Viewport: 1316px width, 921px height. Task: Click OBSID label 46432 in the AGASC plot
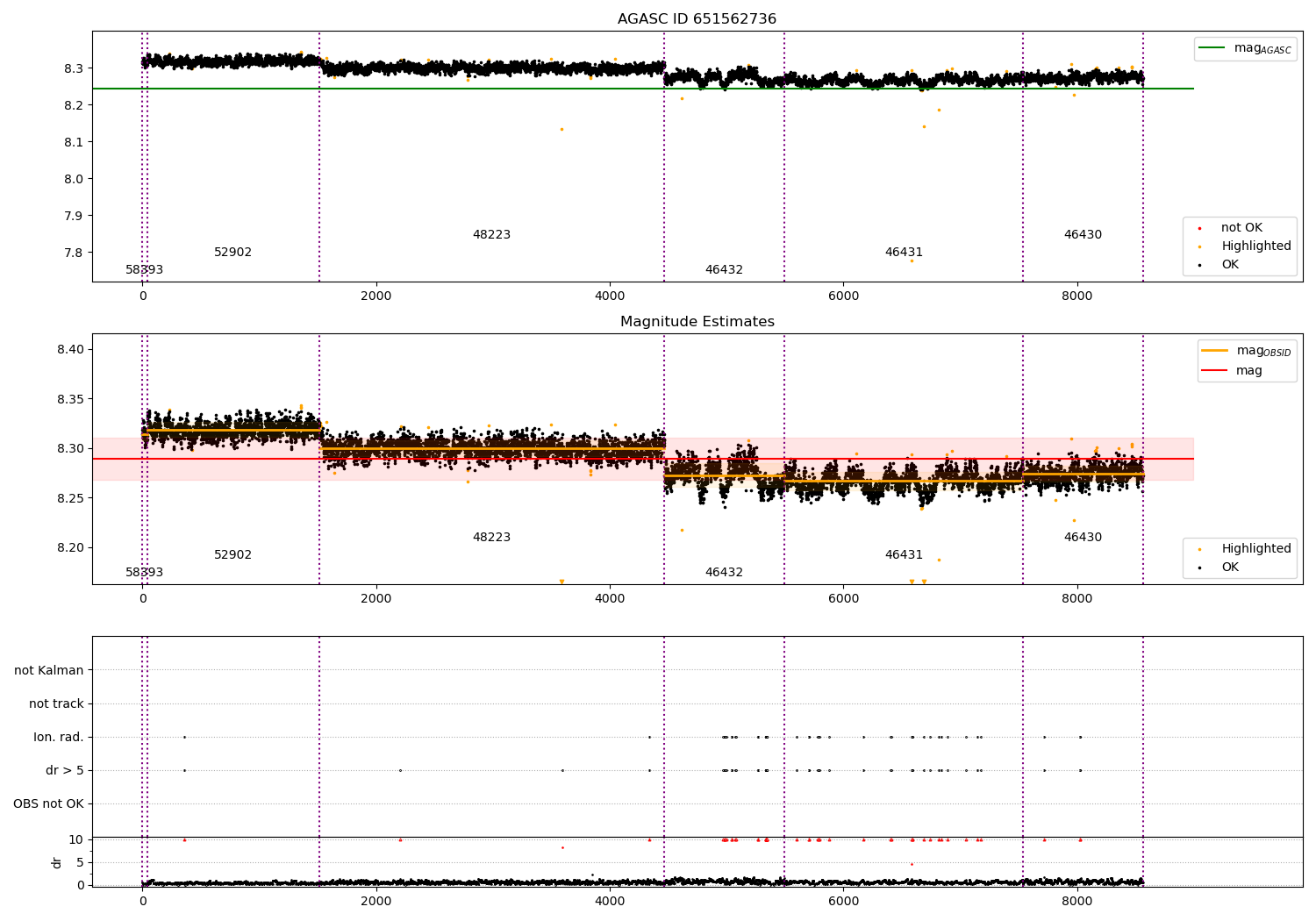click(724, 270)
